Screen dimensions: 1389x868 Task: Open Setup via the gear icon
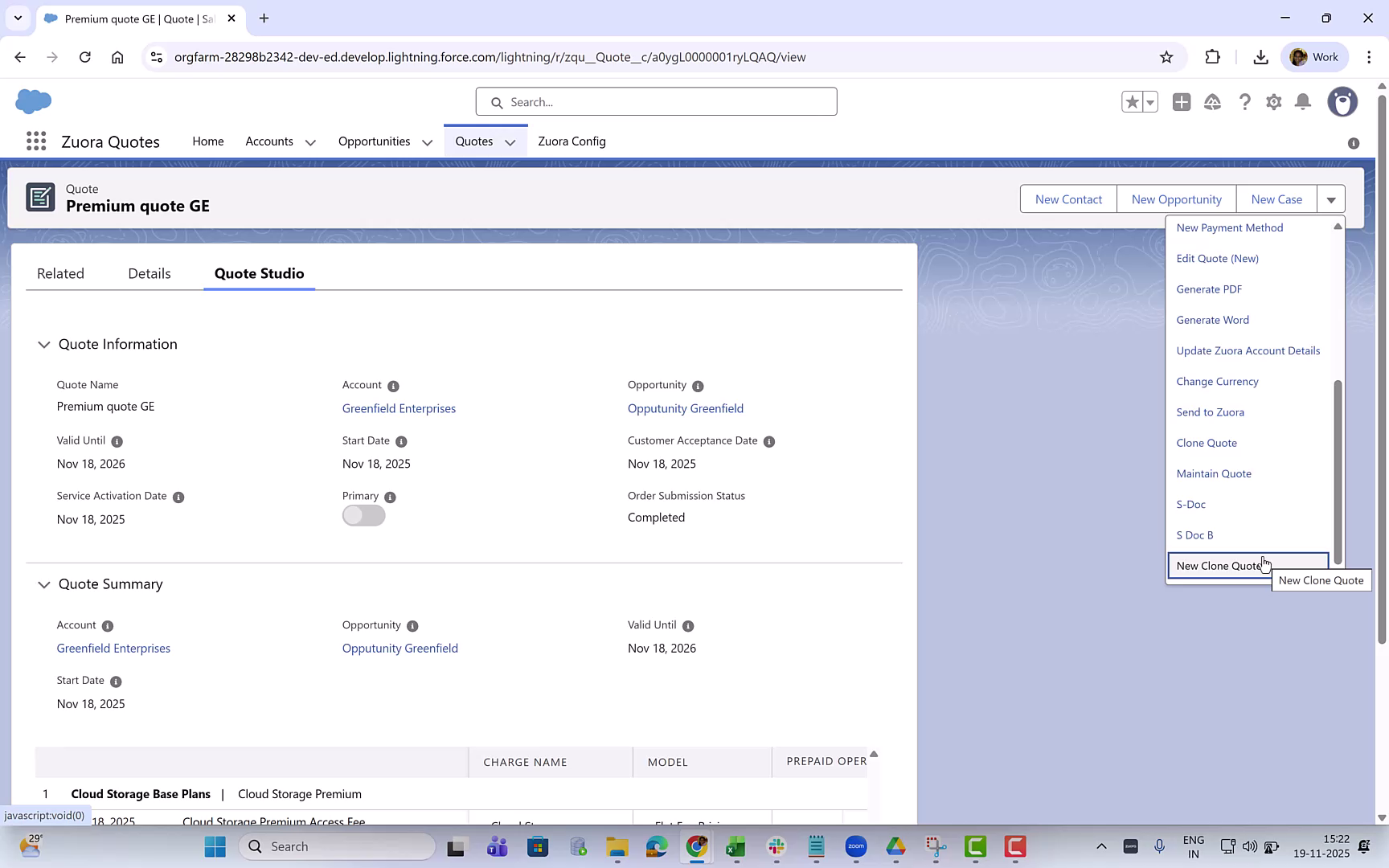point(1274,102)
